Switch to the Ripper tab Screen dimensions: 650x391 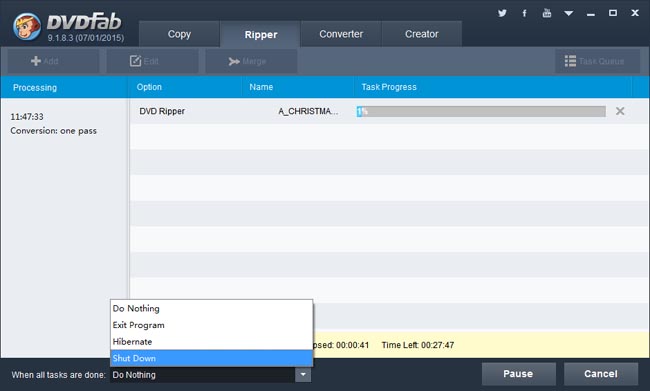(x=260, y=34)
